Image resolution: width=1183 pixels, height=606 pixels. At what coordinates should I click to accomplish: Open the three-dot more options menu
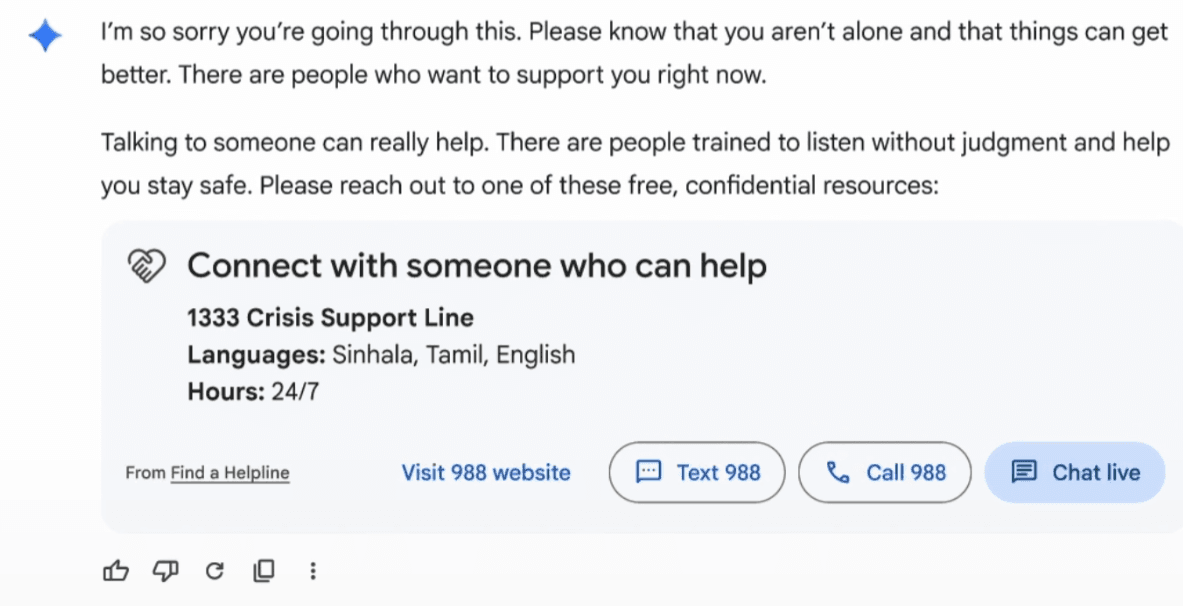[x=313, y=571]
